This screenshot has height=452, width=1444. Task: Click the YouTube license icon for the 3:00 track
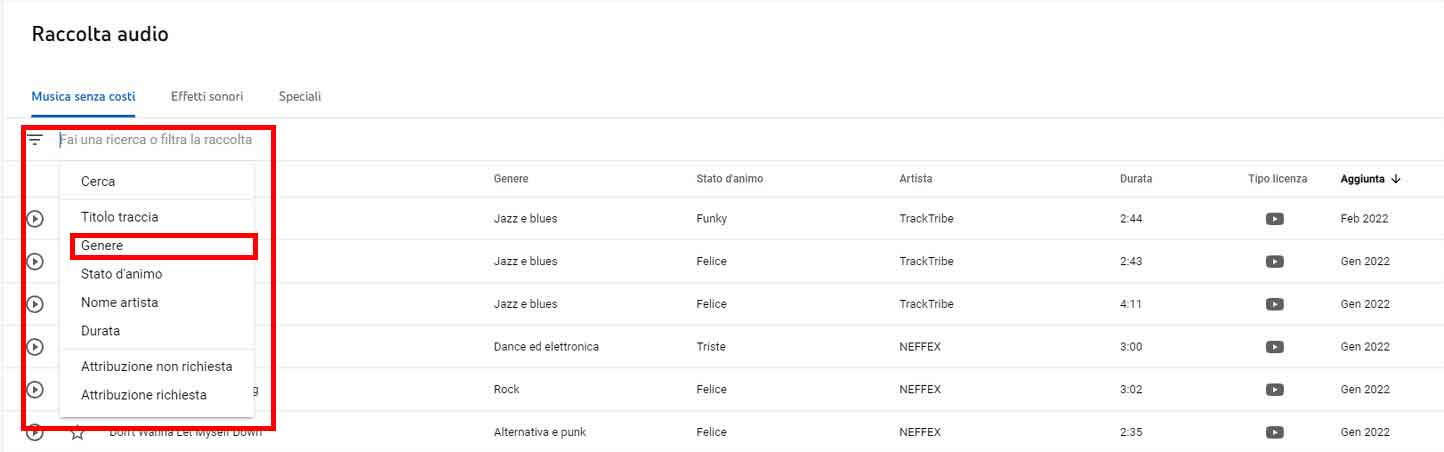(x=1274, y=347)
